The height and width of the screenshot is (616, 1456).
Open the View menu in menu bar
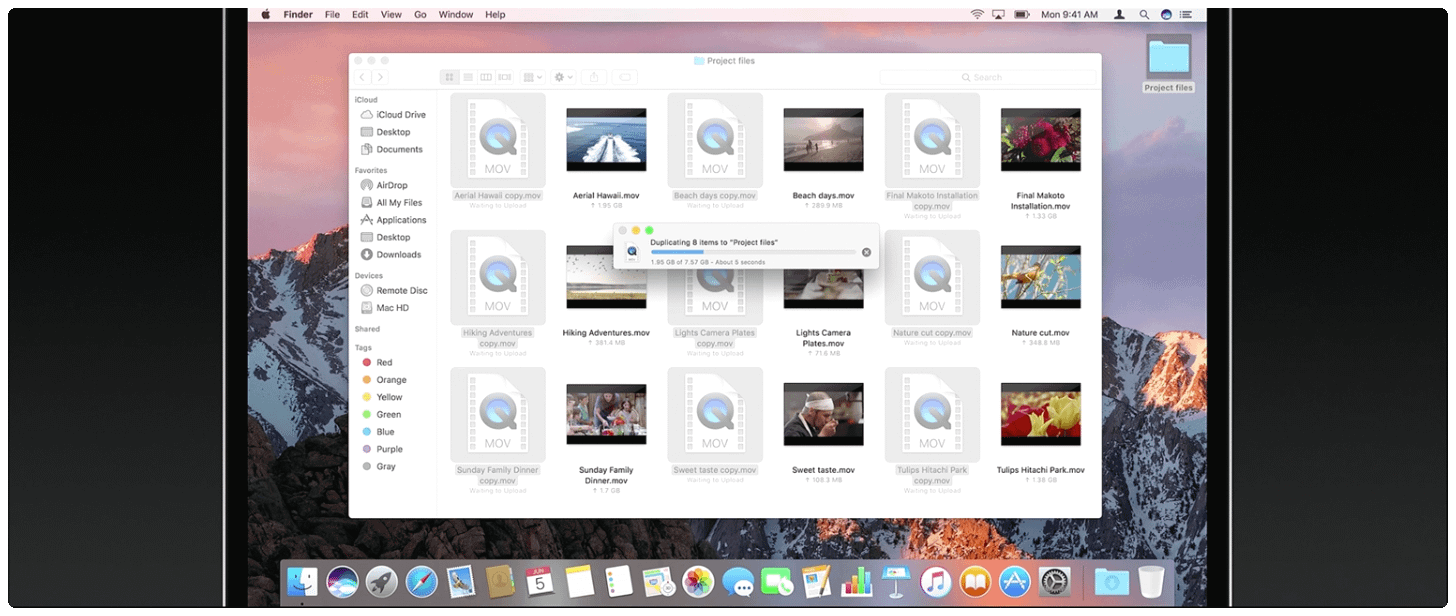391,15
